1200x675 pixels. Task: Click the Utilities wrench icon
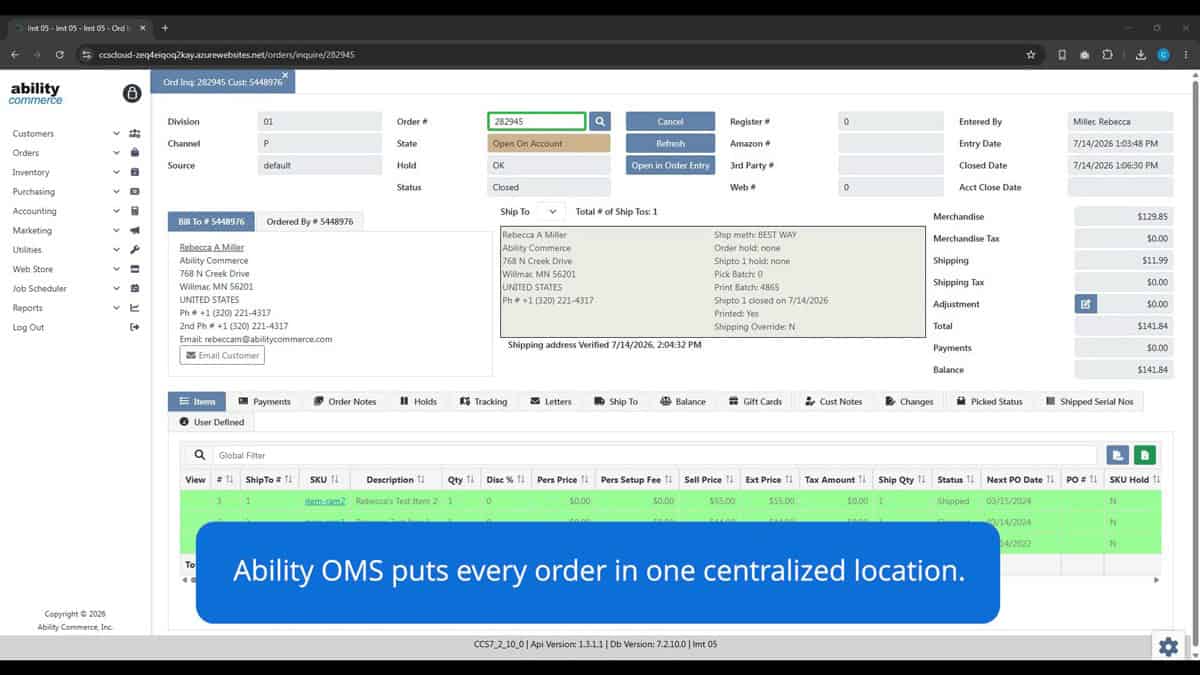pos(135,250)
